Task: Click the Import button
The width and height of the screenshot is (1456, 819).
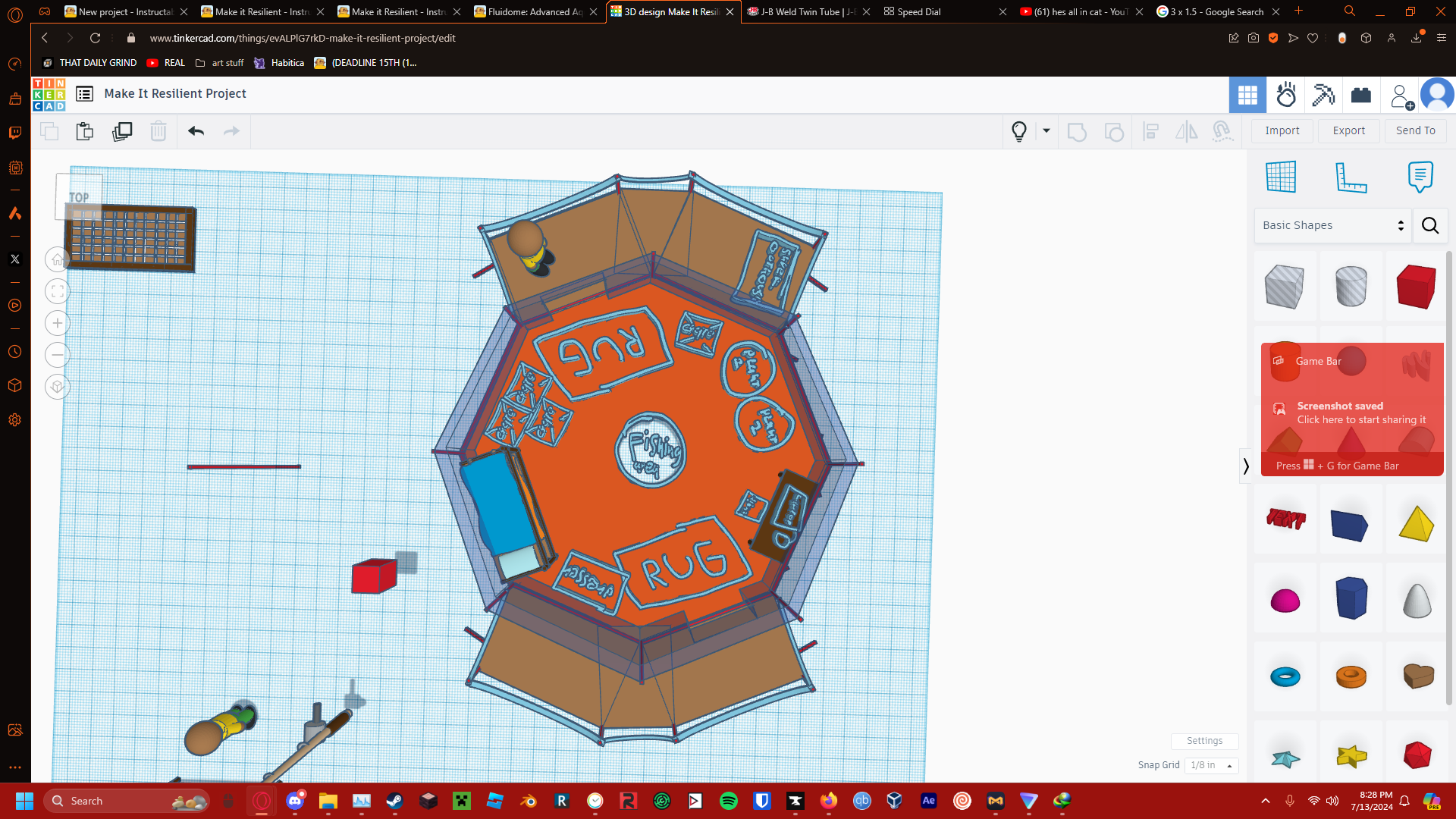Action: 1282,130
